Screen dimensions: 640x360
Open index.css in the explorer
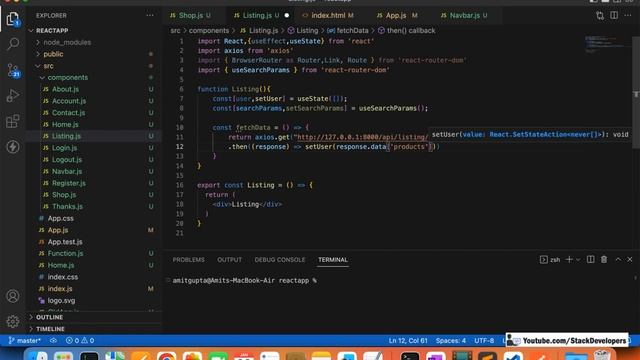pos(62,277)
